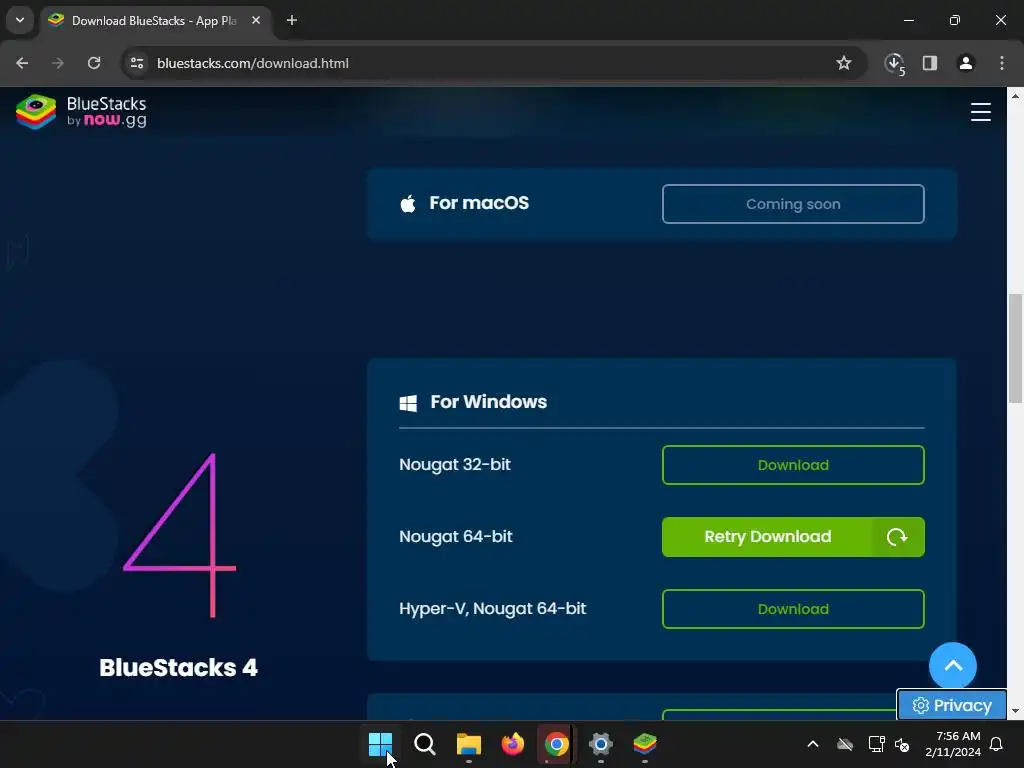
Task: Close the Download BlueStacks tab
Action: click(256, 21)
